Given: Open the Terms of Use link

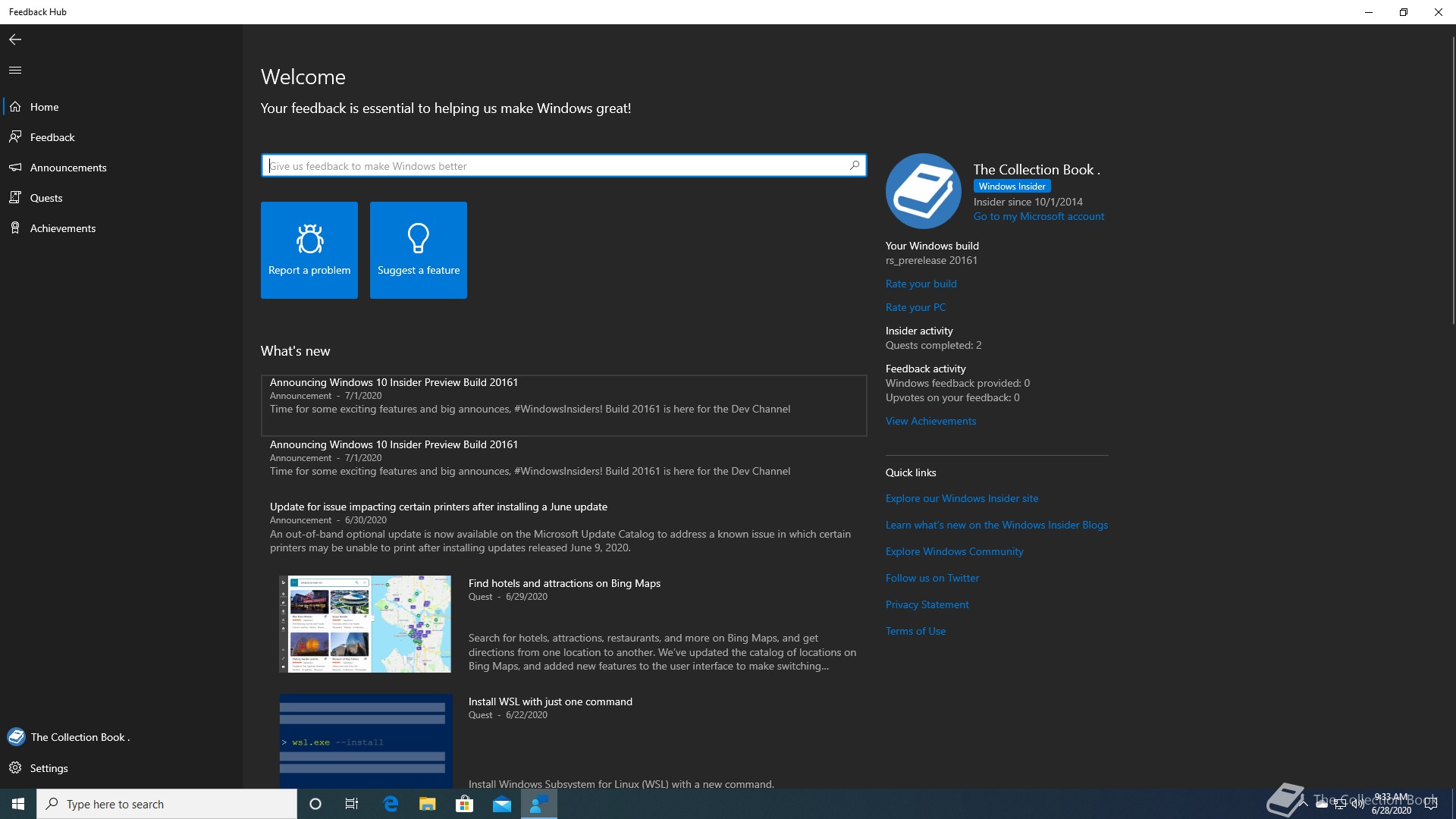Looking at the screenshot, I should pos(915,631).
